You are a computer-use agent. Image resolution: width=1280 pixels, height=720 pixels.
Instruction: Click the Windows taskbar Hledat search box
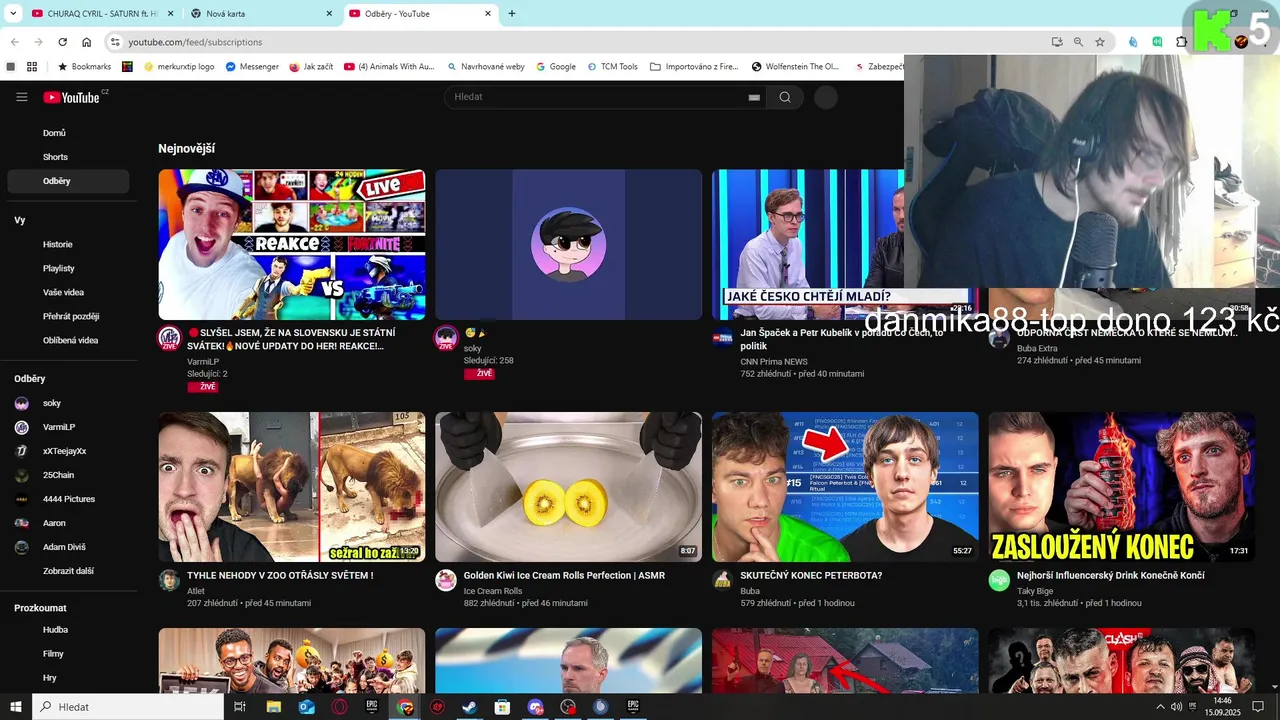point(128,706)
